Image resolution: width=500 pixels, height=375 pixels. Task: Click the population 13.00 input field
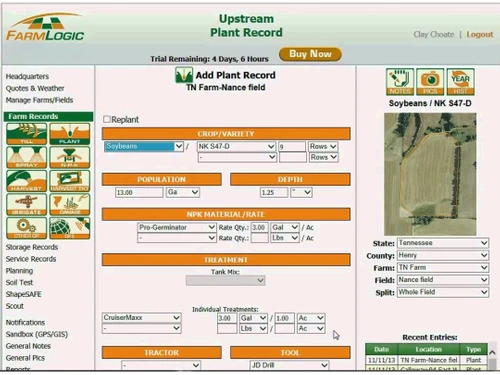[139, 192]
